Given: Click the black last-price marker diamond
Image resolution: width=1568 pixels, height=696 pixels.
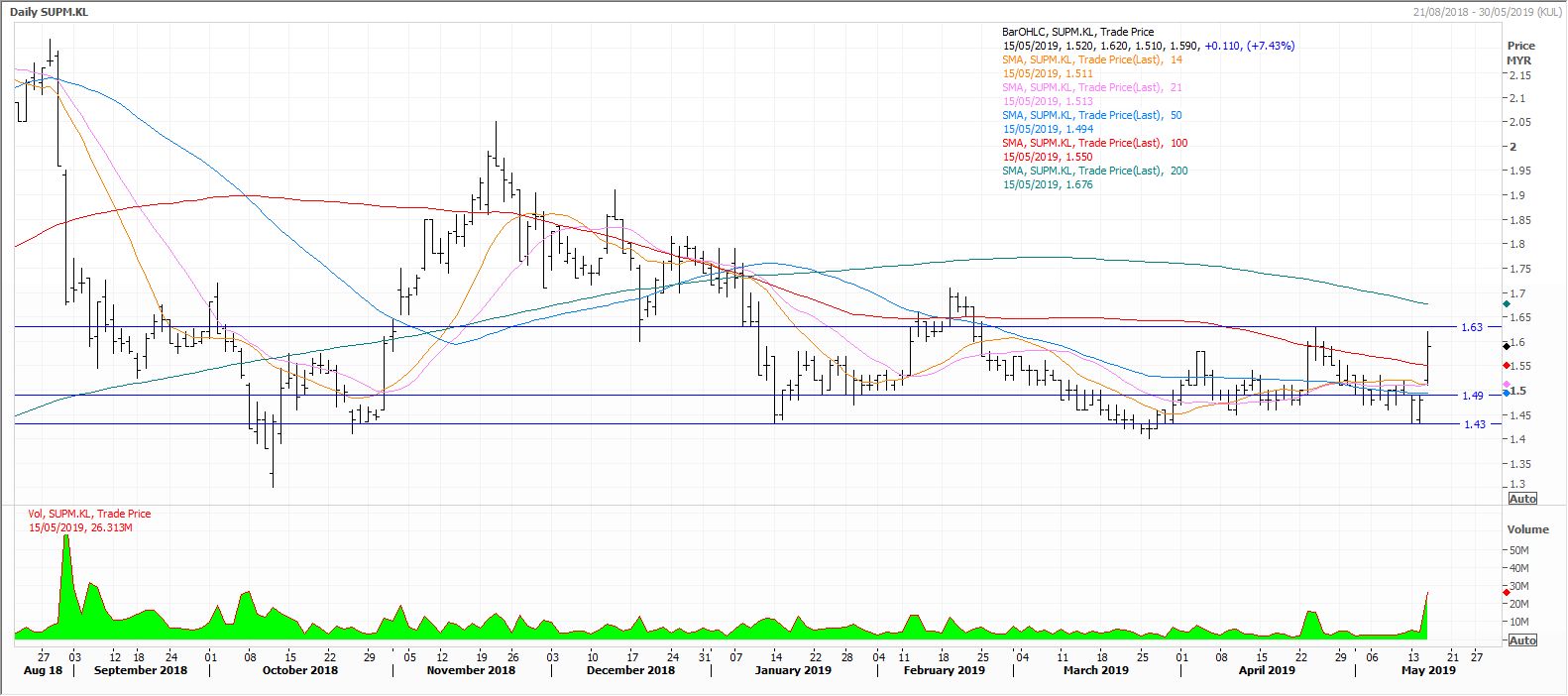Looking at the screenshot, I should (1507, 345).
